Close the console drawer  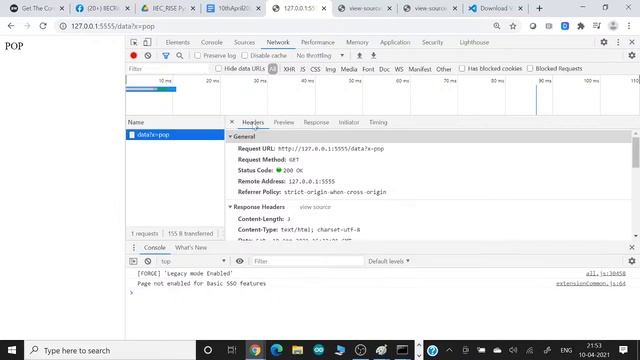632,247
